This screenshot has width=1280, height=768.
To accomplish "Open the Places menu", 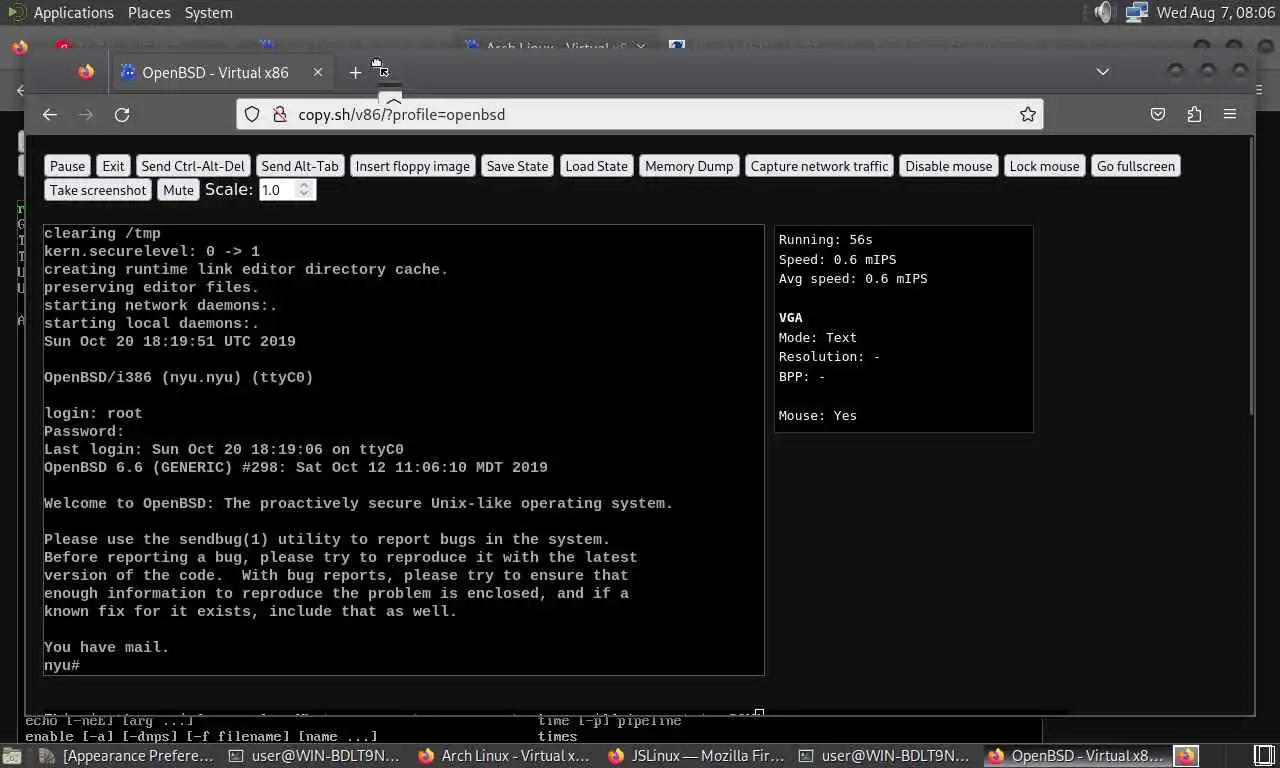I will coord(149,13).
